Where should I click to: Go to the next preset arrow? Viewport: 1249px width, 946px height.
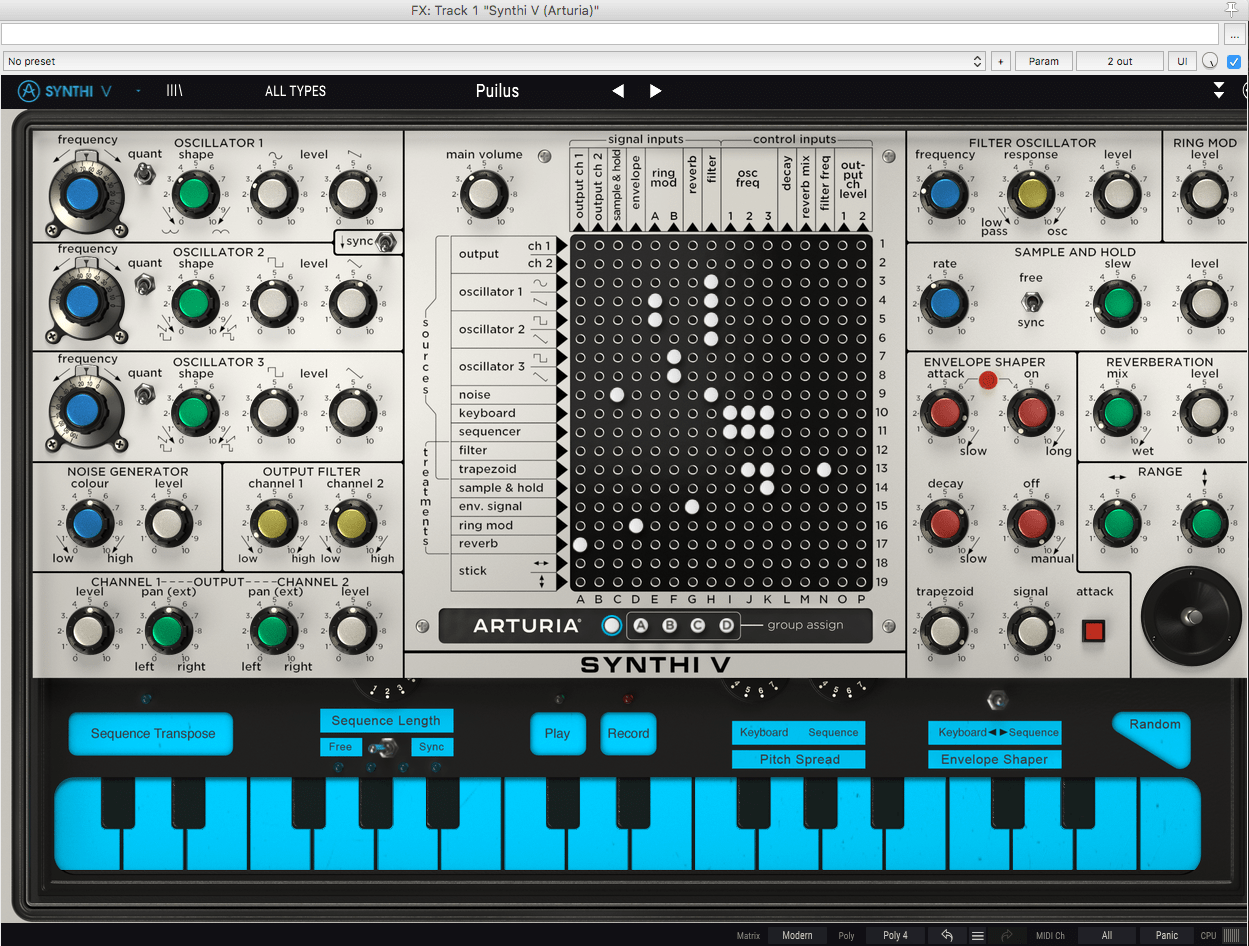pos(655,91)
